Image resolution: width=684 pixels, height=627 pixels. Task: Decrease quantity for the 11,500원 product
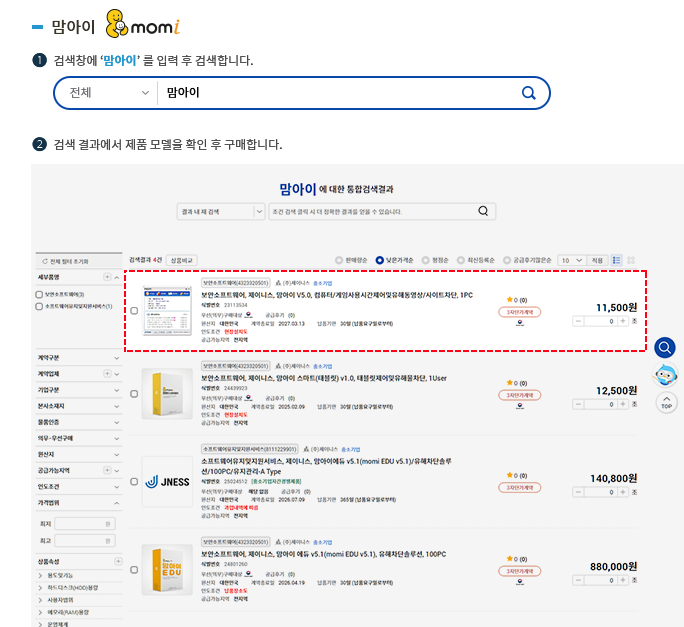tap(578, 321)
